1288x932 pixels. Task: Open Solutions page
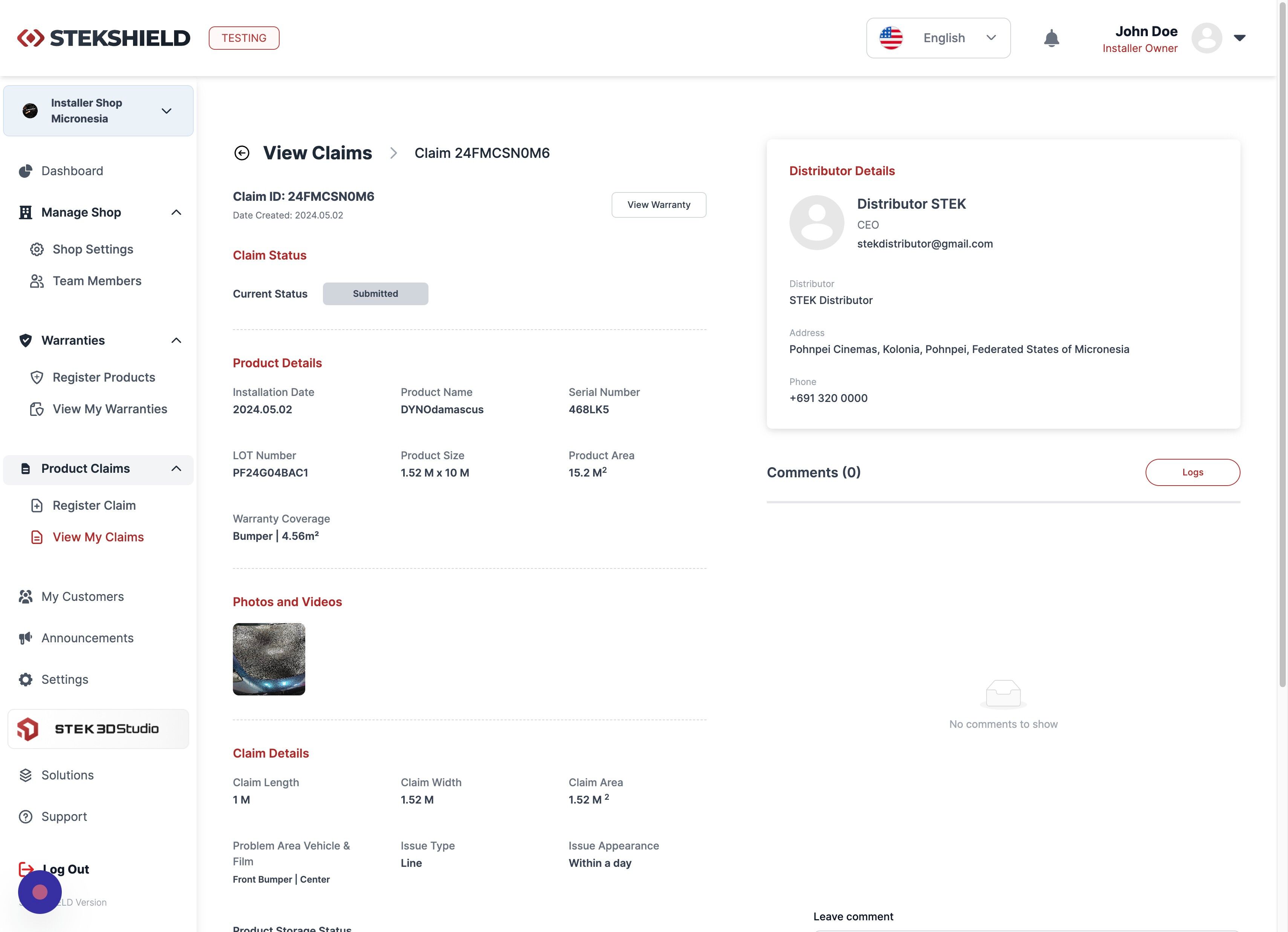coord(67,775)
